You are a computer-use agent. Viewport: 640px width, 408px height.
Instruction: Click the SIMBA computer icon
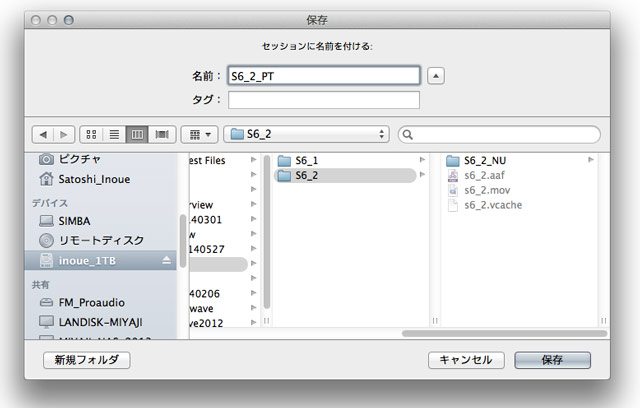46,221
